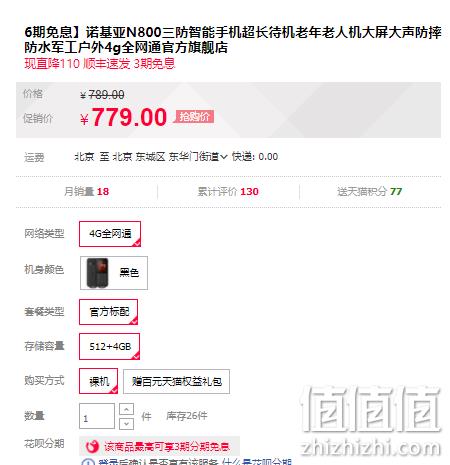Select the black phone thumbnail image

pyautogui.click(x=97, y=273)
